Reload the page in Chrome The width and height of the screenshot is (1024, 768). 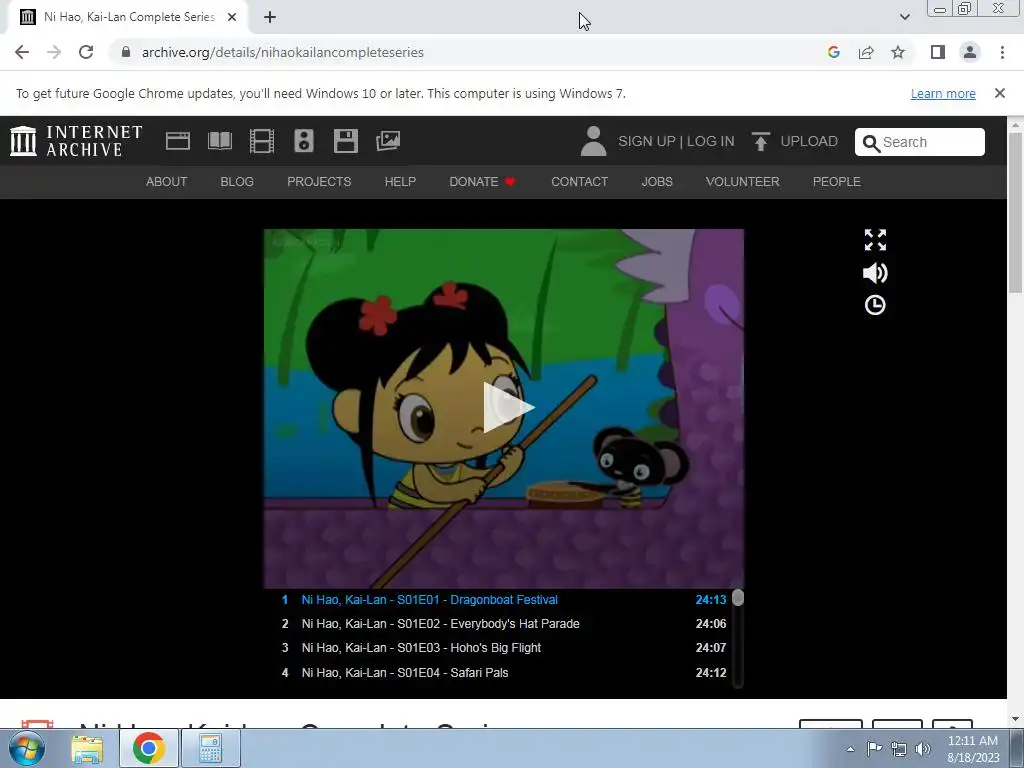(86, 52)
